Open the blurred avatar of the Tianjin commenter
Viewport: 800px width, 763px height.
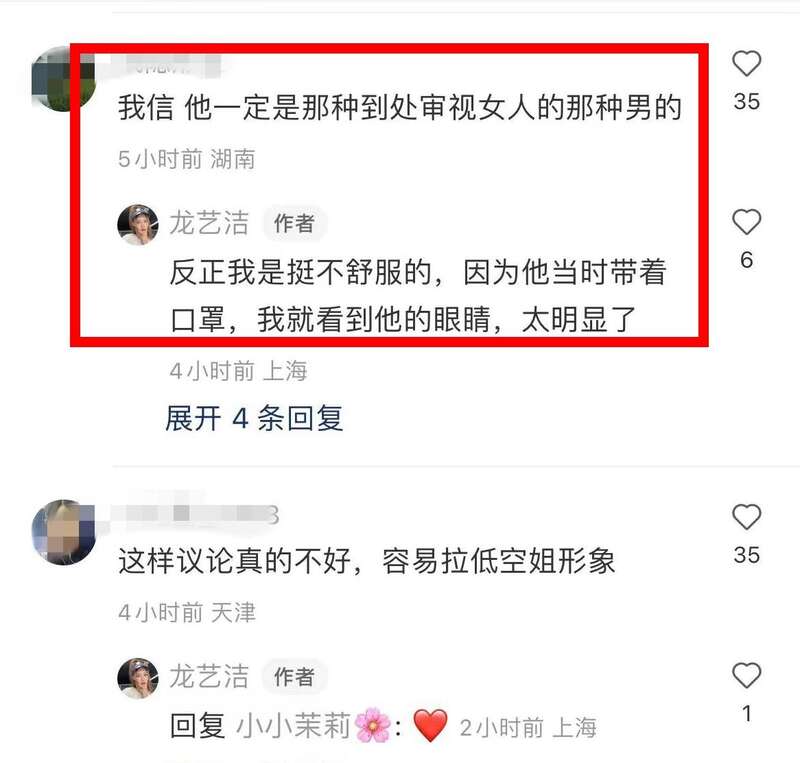pyautogui.click(x=63, y=532)
